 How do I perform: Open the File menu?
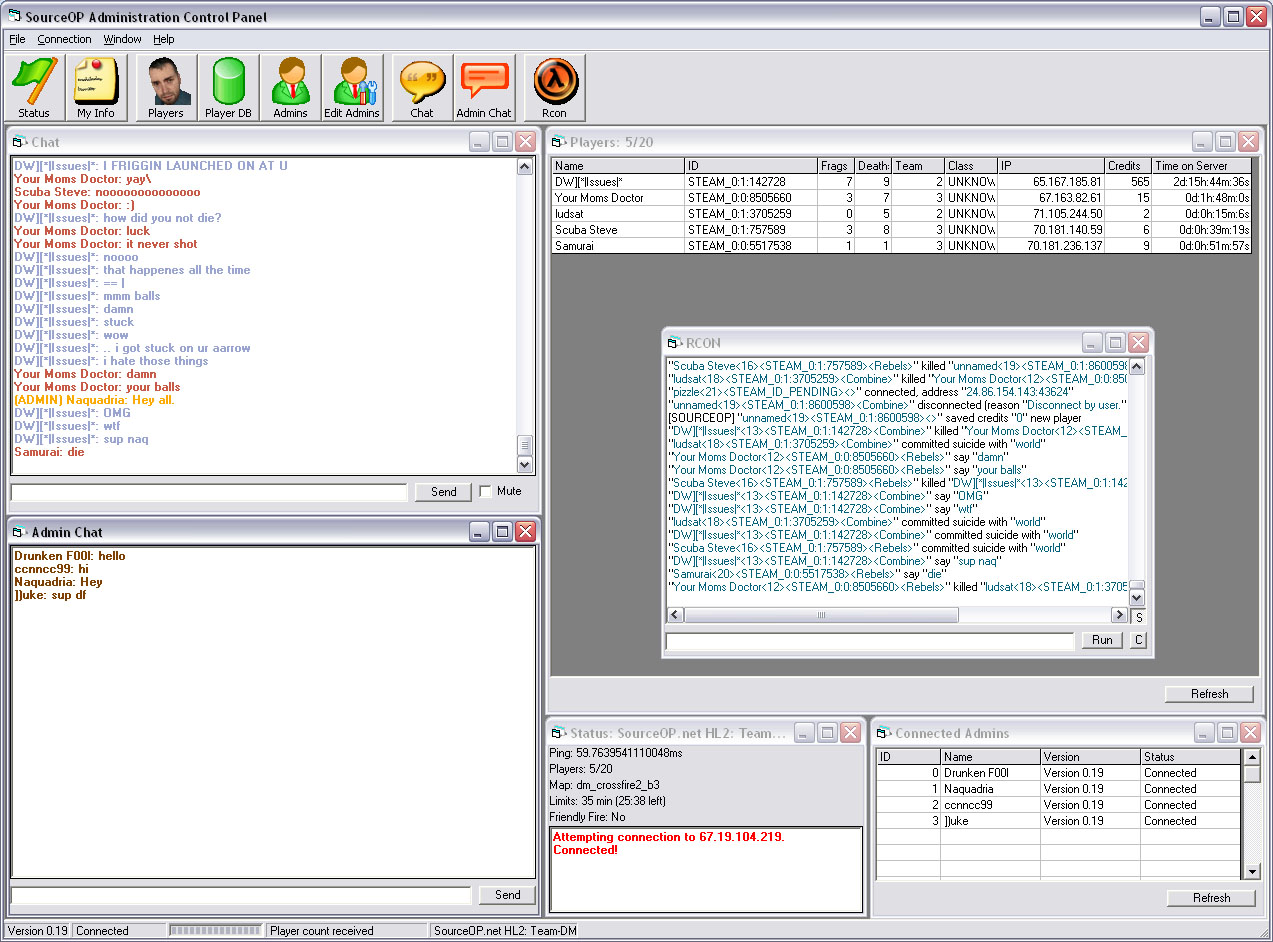17,39
